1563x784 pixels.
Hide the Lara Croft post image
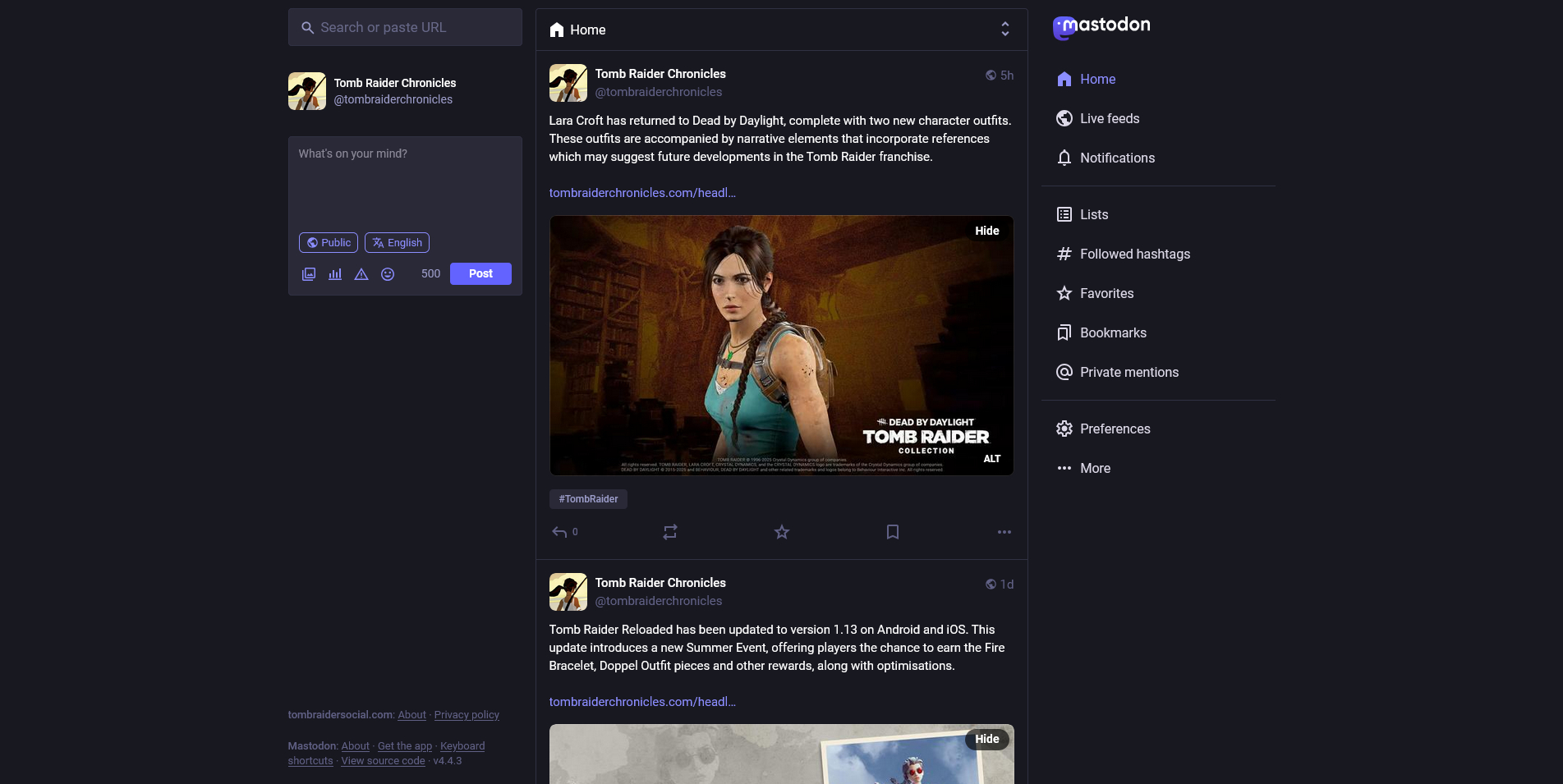[x=987, y=231]
